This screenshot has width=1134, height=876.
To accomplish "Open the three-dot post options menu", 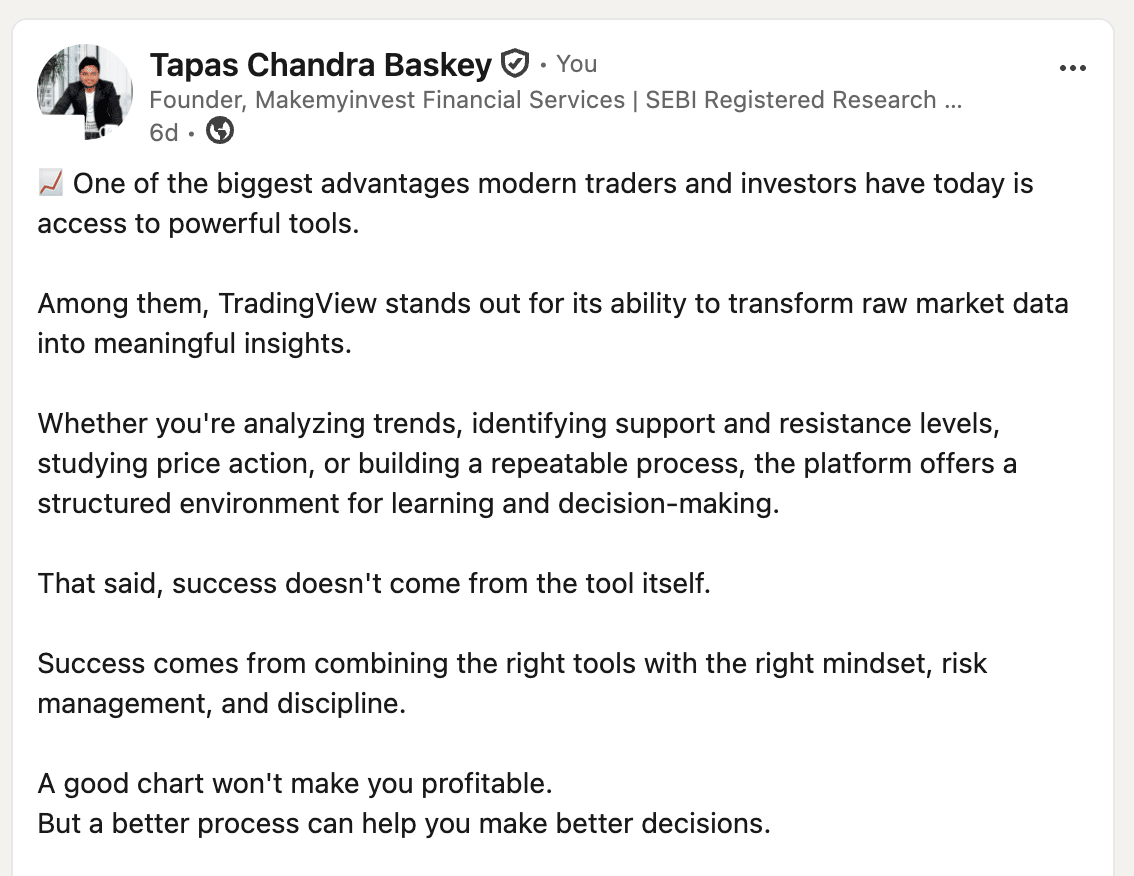I will tap(1072, 68).
